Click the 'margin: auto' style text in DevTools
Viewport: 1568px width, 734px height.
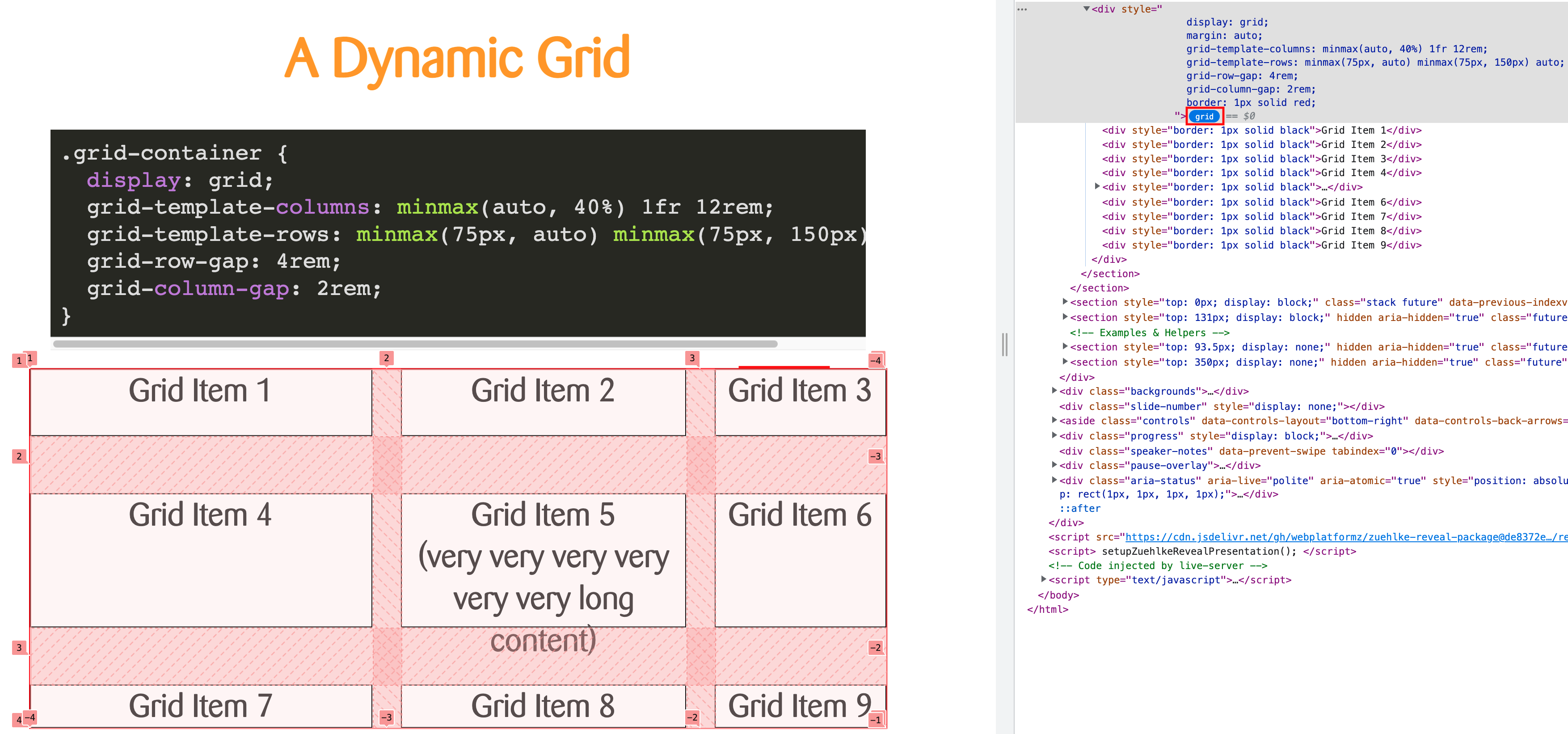(1224, 36)
